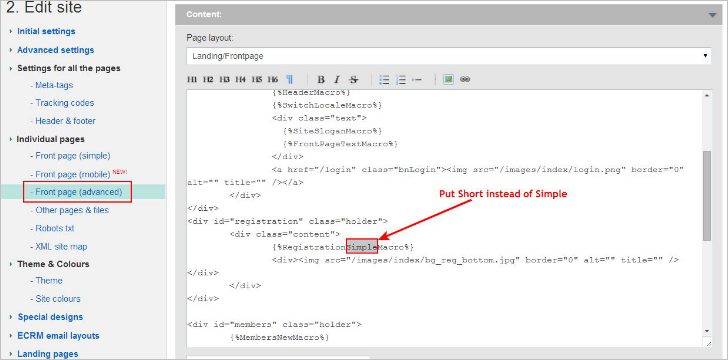Click the editor resize handle corner
Image resolution: width=728 pixels, height=360 pixels.
point(707,343)
